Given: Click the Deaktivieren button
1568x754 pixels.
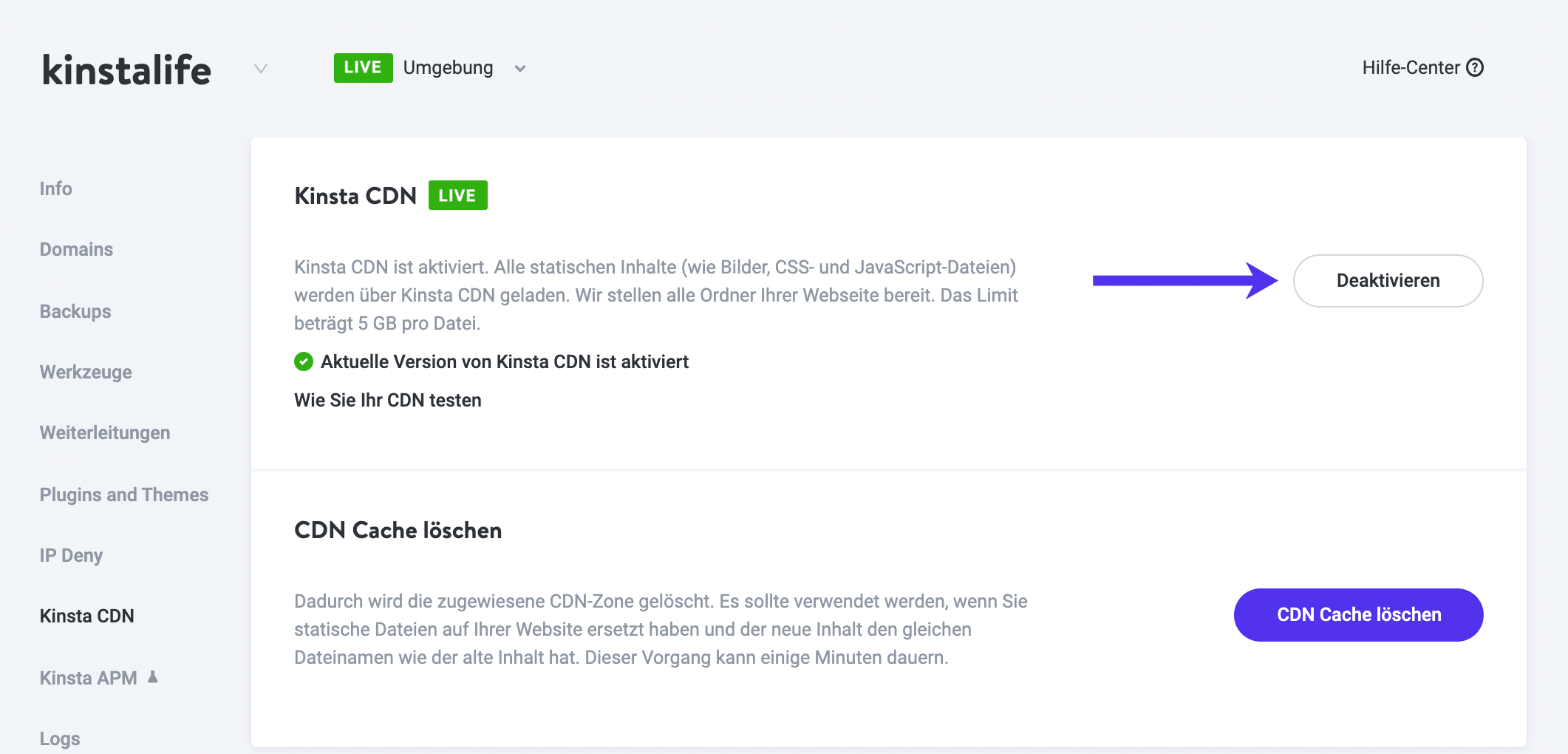Looking at the screenshot, I should [1387, 281].
